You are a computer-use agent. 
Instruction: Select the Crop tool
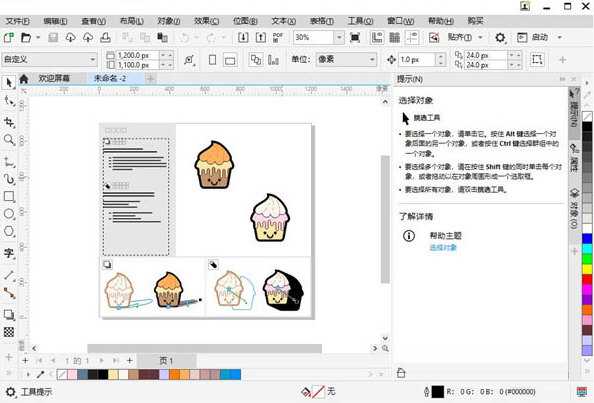9,122
